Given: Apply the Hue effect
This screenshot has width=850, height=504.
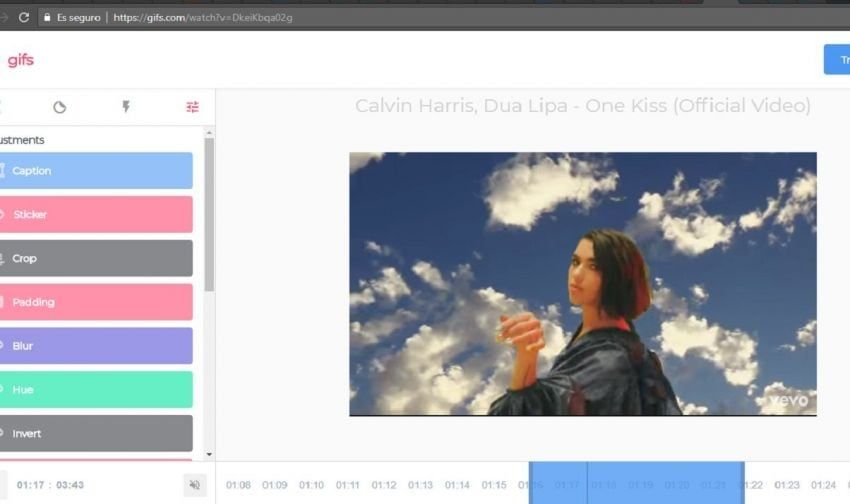Looking at the screenshot, I should point(95,390).
